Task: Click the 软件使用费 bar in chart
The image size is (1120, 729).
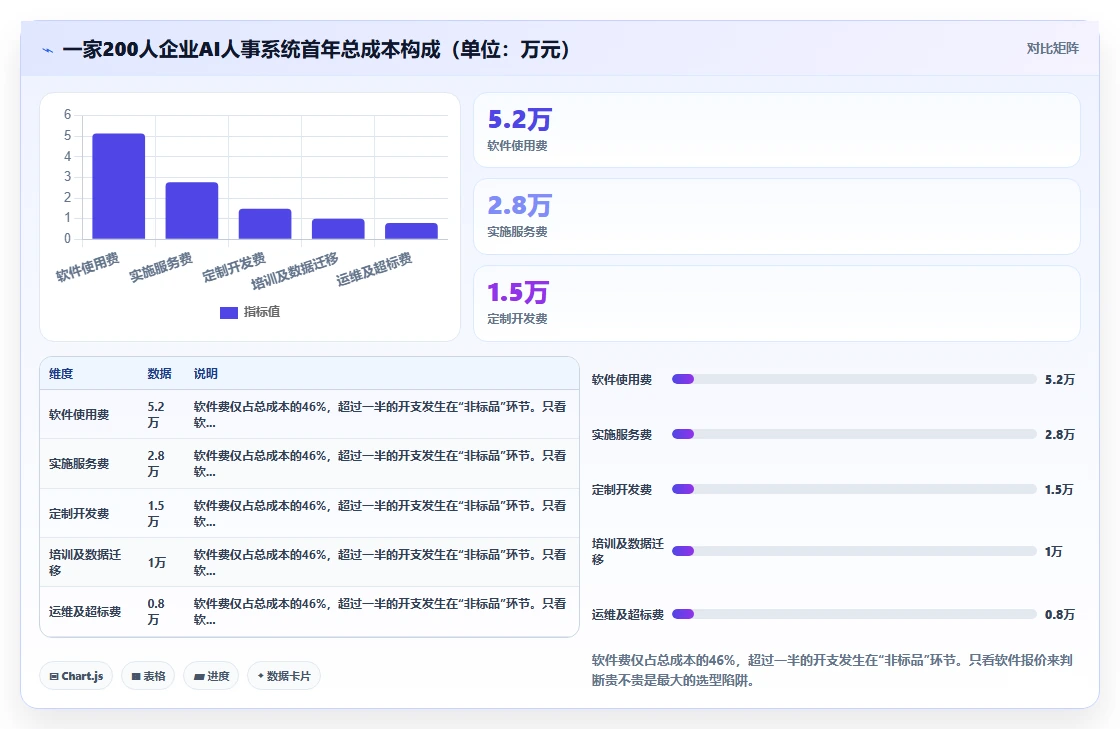Action: [x=119, y=186]
